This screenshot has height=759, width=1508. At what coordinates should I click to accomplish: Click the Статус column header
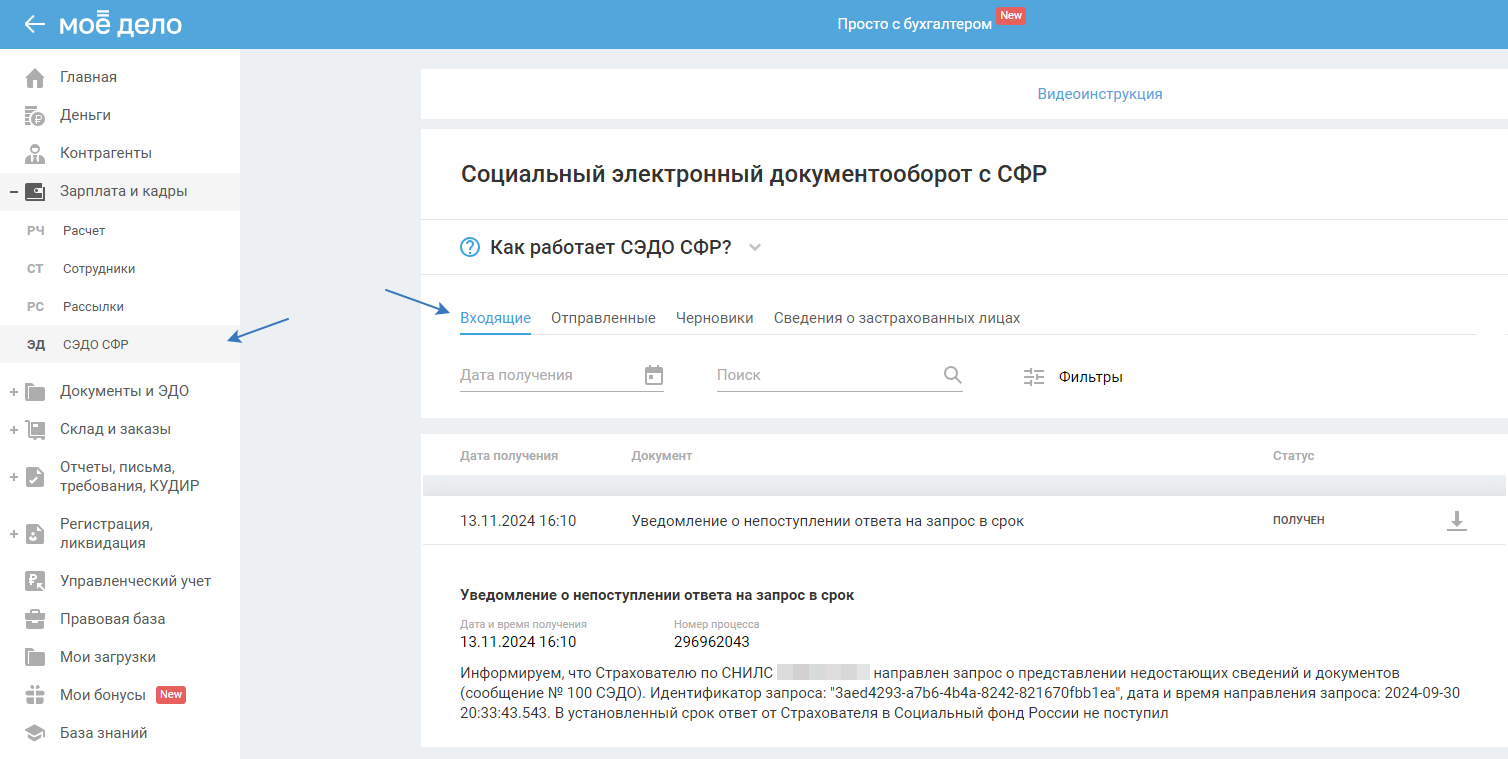pos(1293,456)
